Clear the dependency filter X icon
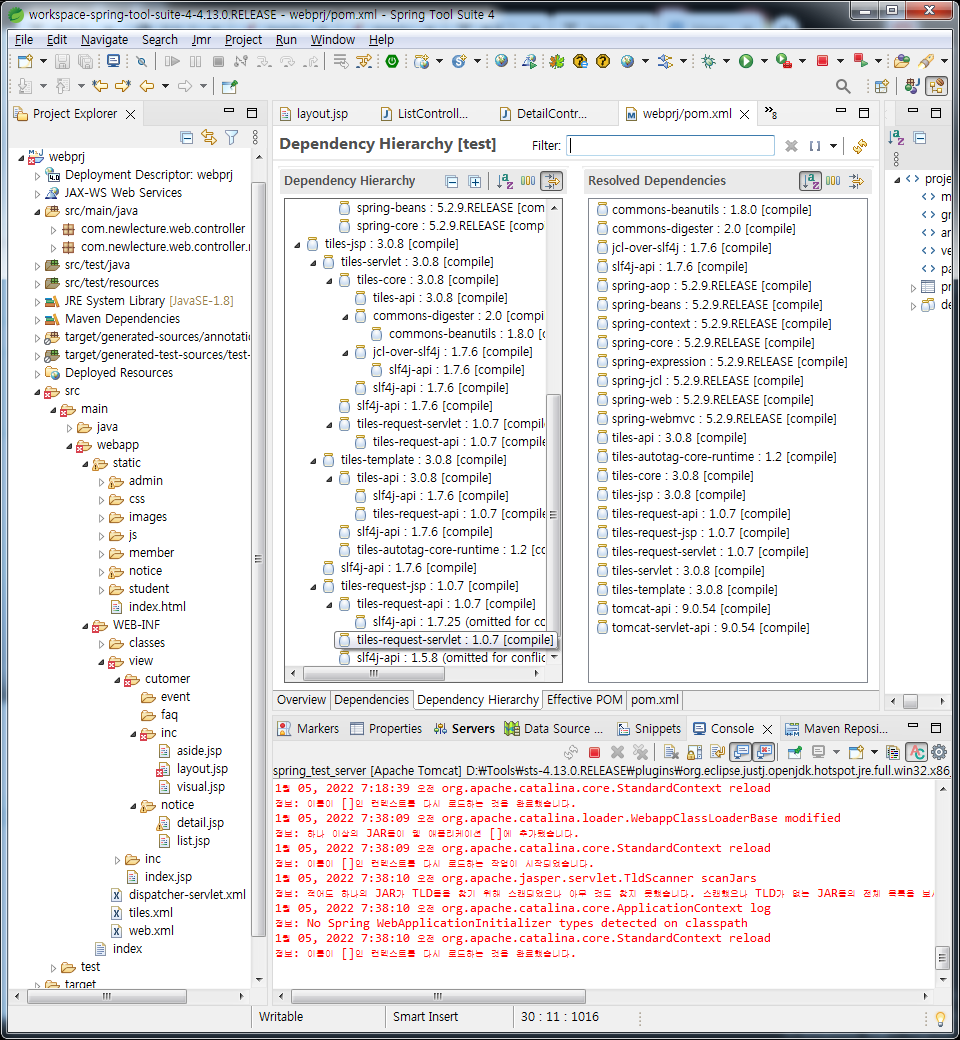Viewport: 960px width, 1040px height. click(x=791, y=146)
